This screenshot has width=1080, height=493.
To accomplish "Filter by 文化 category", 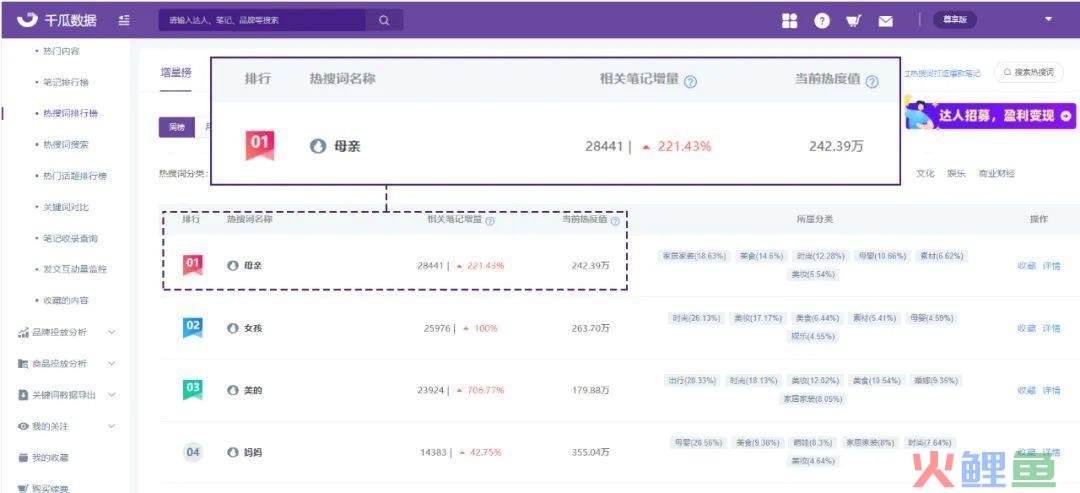I will [x=925, y=174].
